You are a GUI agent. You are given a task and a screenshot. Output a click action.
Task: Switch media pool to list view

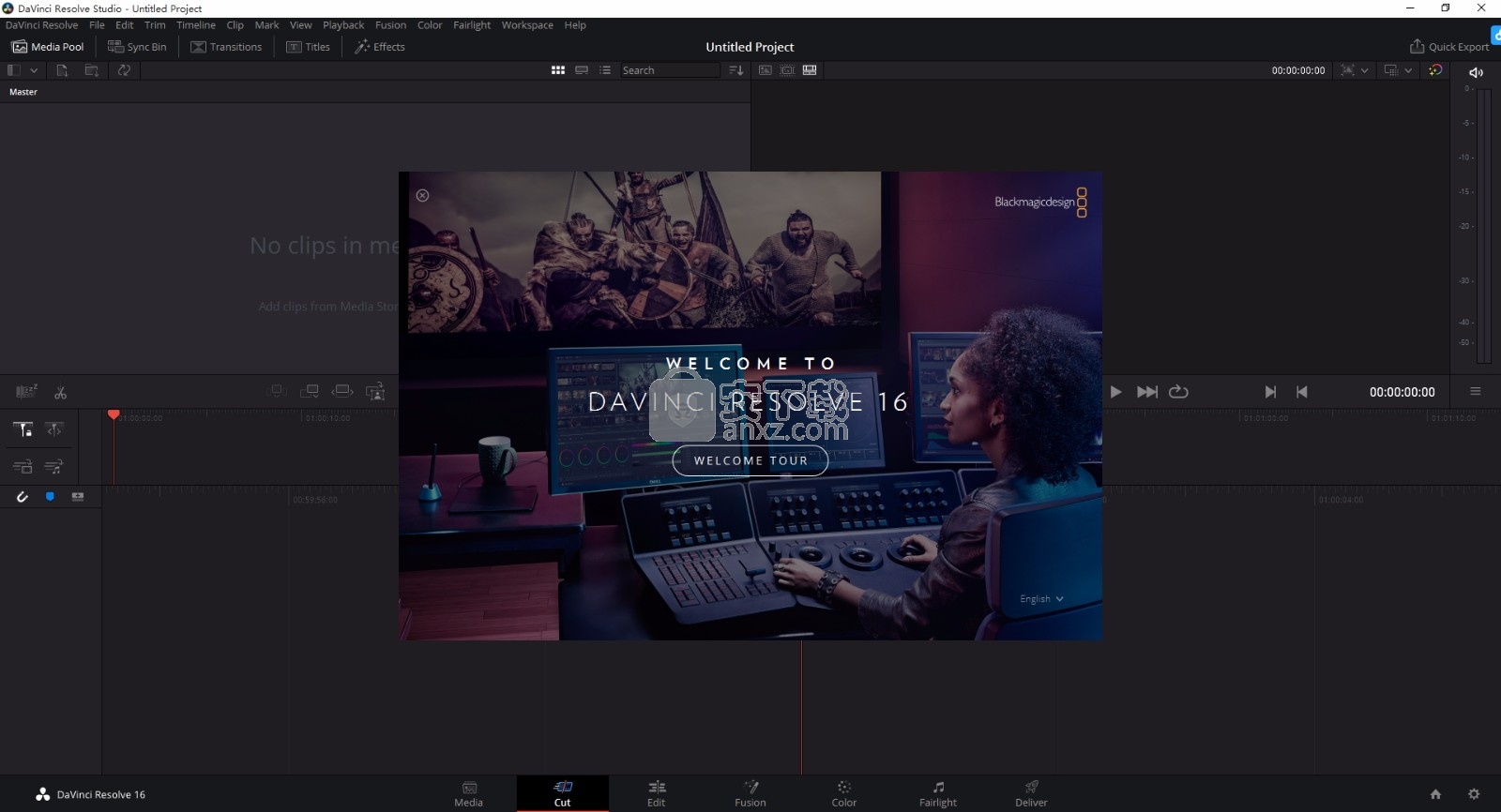pyautogui.click(x=605, y=70)
